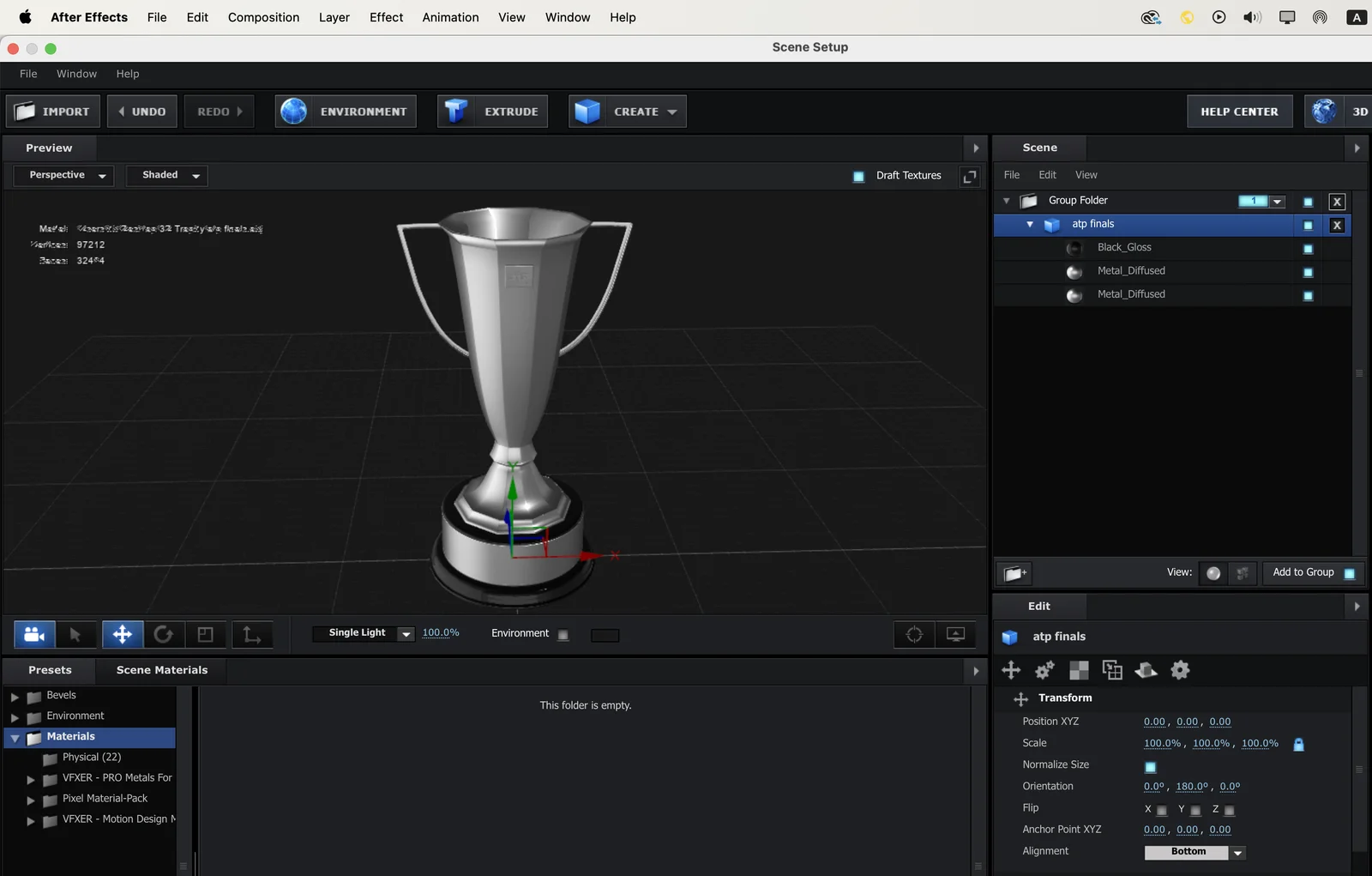
Task: Open the Composition menu
Action: point(263,17)
